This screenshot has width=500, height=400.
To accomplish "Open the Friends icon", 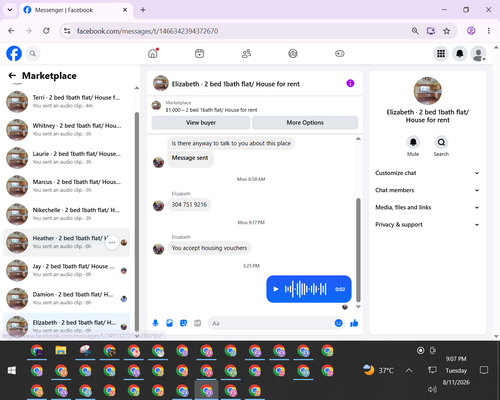I will click(246, 53).
